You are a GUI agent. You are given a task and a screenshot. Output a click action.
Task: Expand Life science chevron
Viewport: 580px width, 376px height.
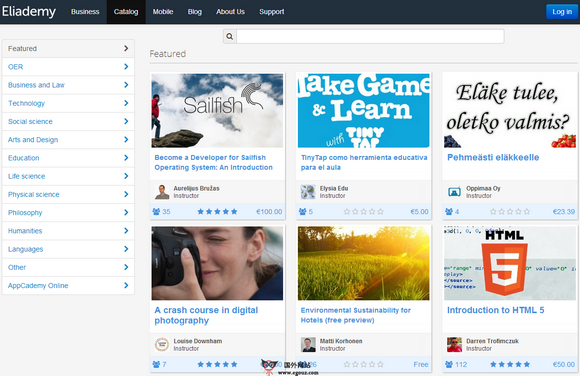click(126, 176)
